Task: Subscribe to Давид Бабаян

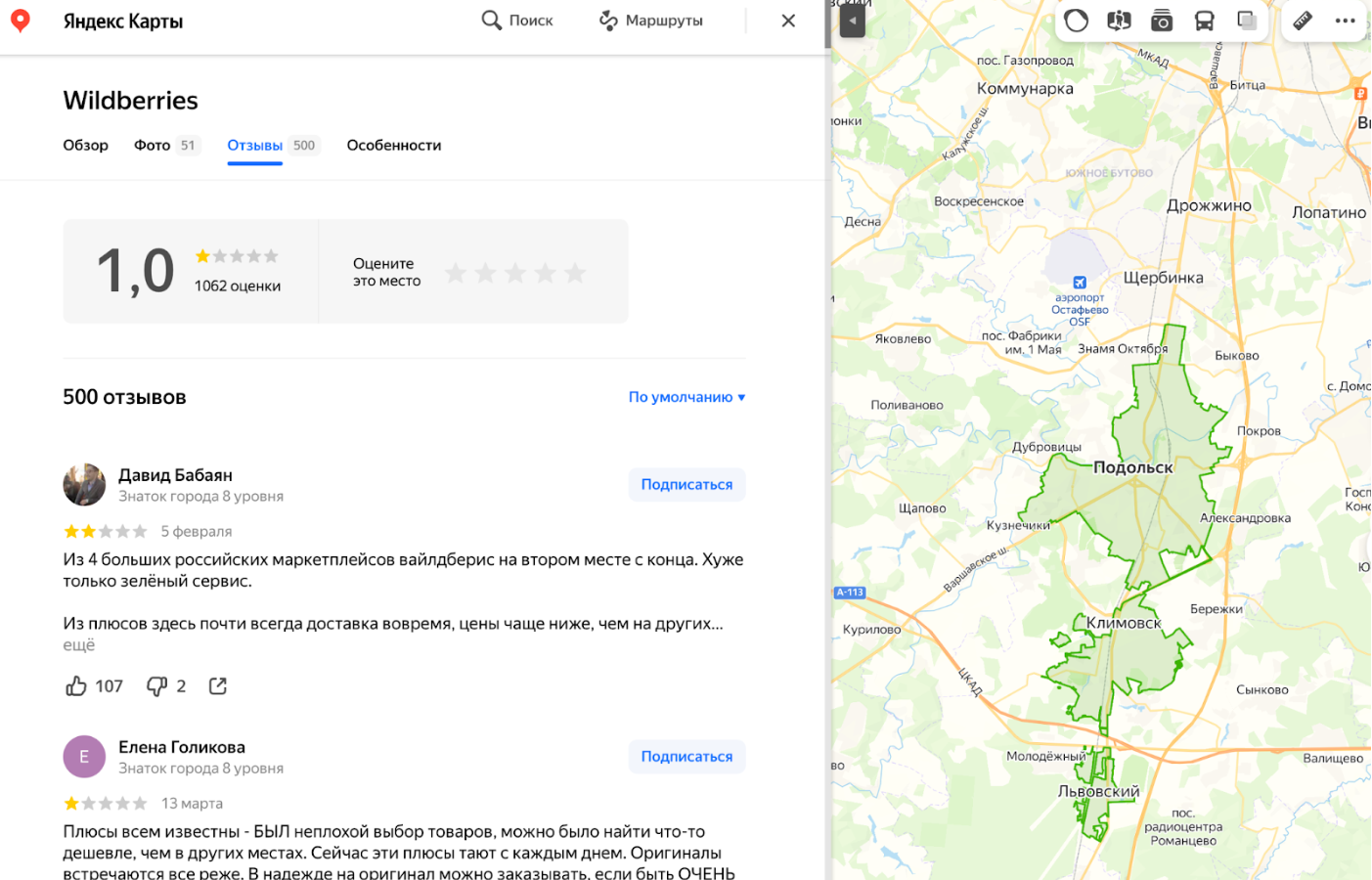Action: coord(686,485)
